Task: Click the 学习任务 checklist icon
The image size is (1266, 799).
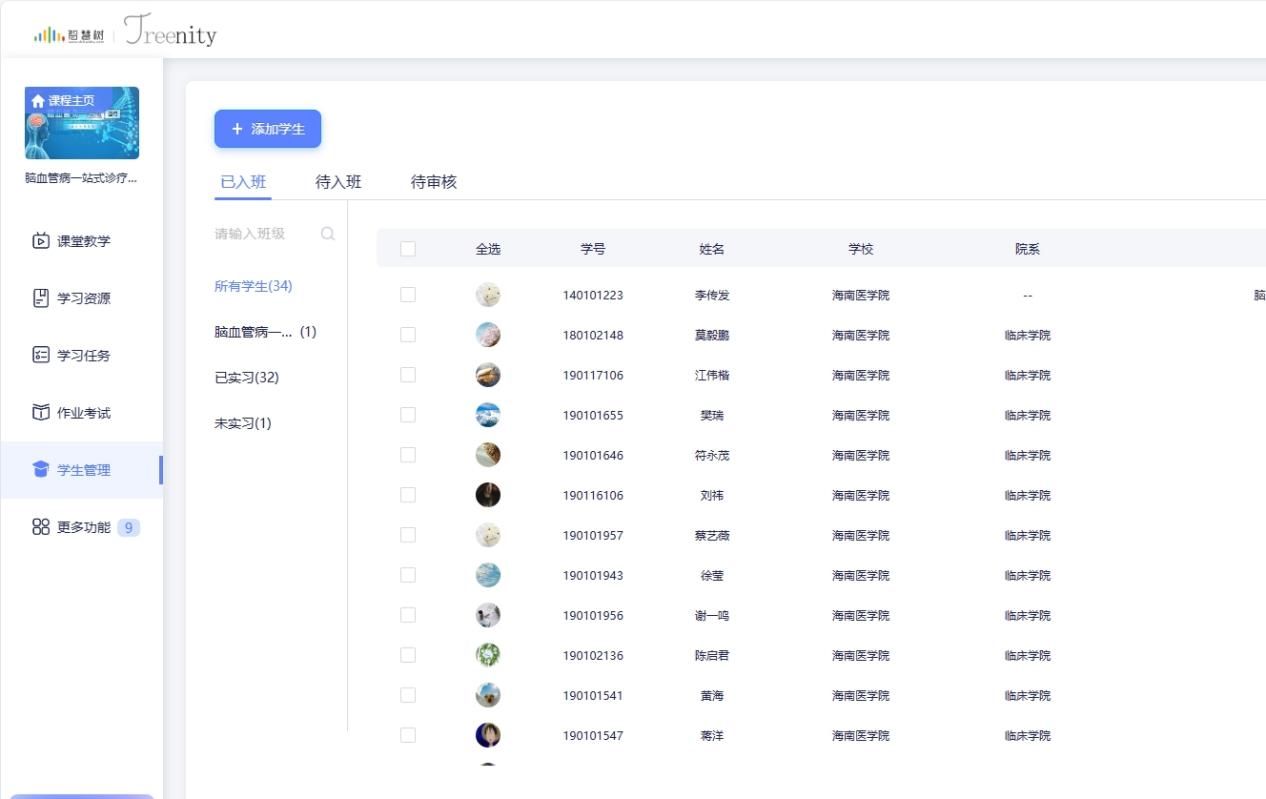Action: (x=41, y=355)
